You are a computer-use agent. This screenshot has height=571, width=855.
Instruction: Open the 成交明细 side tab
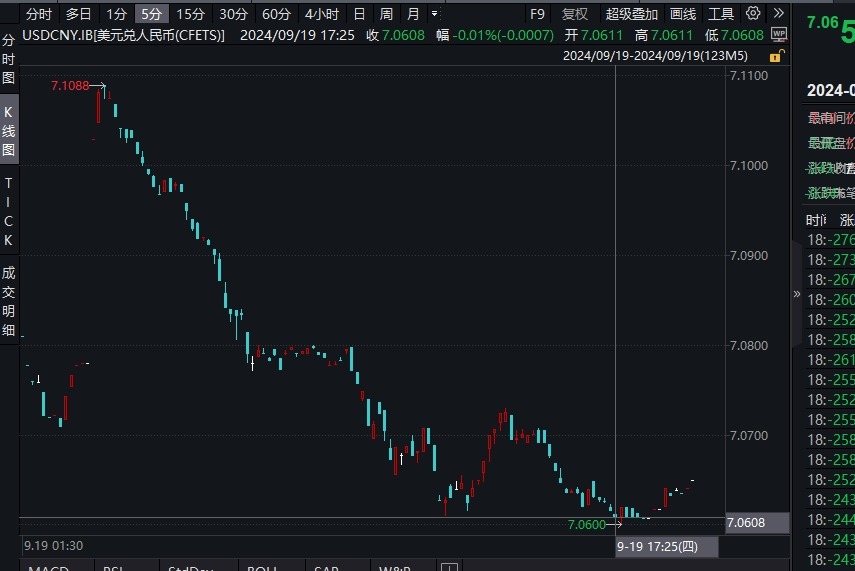tap(9, 300)
